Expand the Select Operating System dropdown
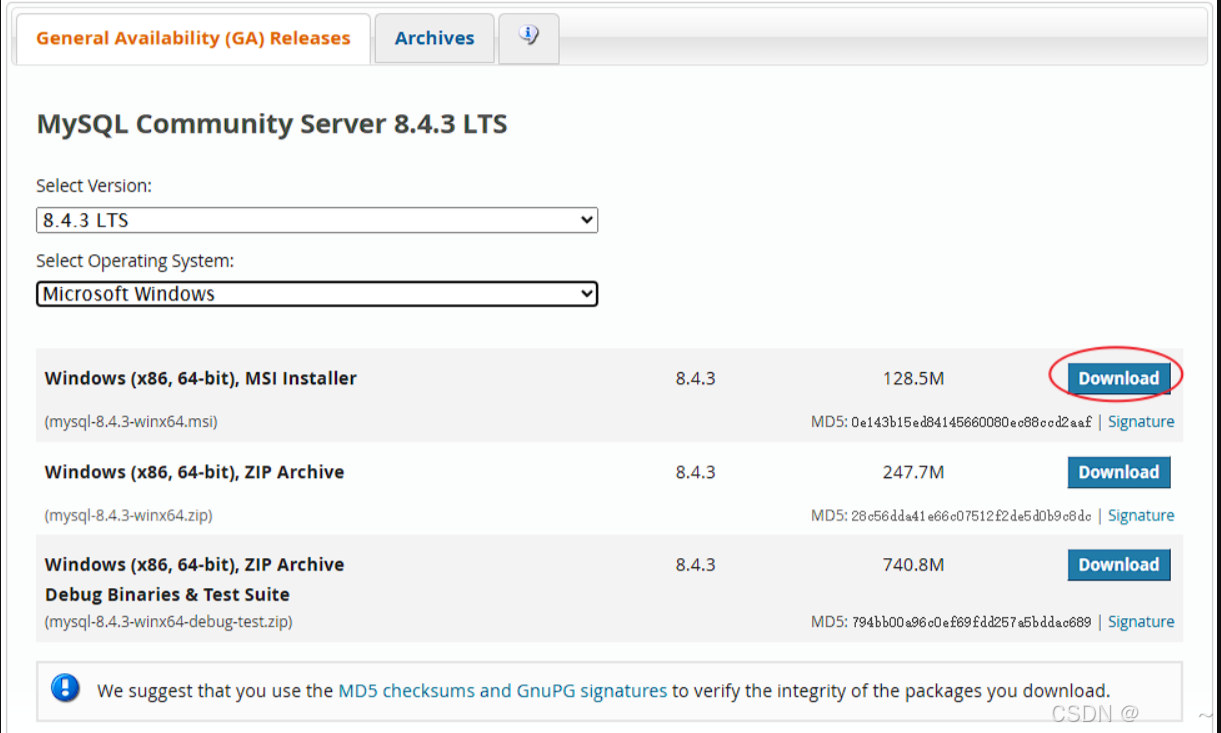The height and width of the screenshot is (733, 1221). 317,294
